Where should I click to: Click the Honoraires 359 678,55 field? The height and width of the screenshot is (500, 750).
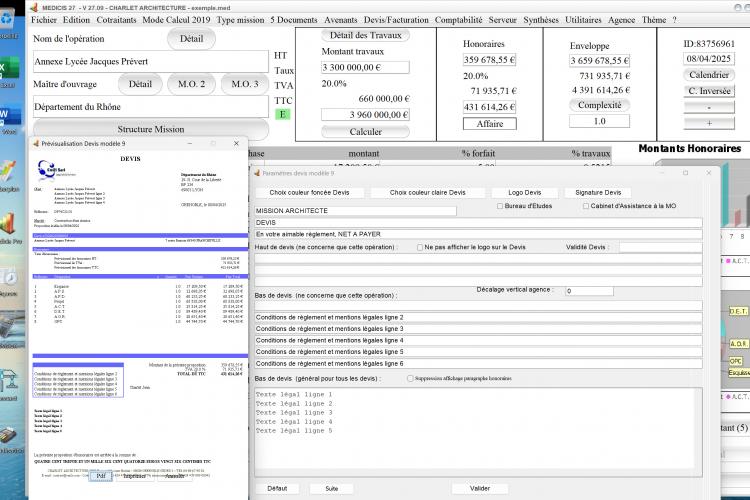coord(489,60)
